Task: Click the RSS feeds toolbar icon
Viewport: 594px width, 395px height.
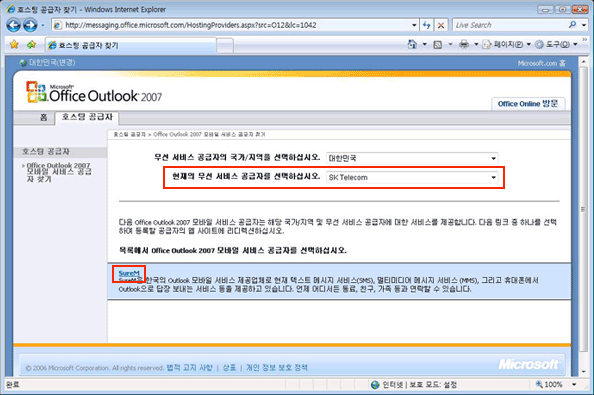Action: click(438, 45)
